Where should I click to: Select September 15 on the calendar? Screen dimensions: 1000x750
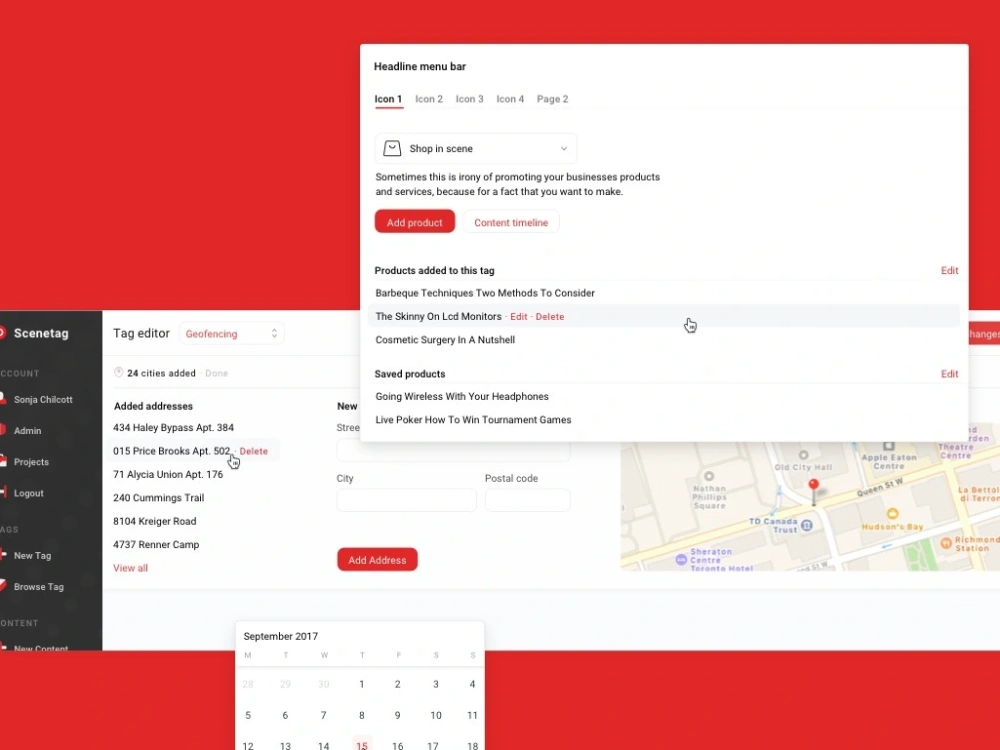click(x=361, y=745)
